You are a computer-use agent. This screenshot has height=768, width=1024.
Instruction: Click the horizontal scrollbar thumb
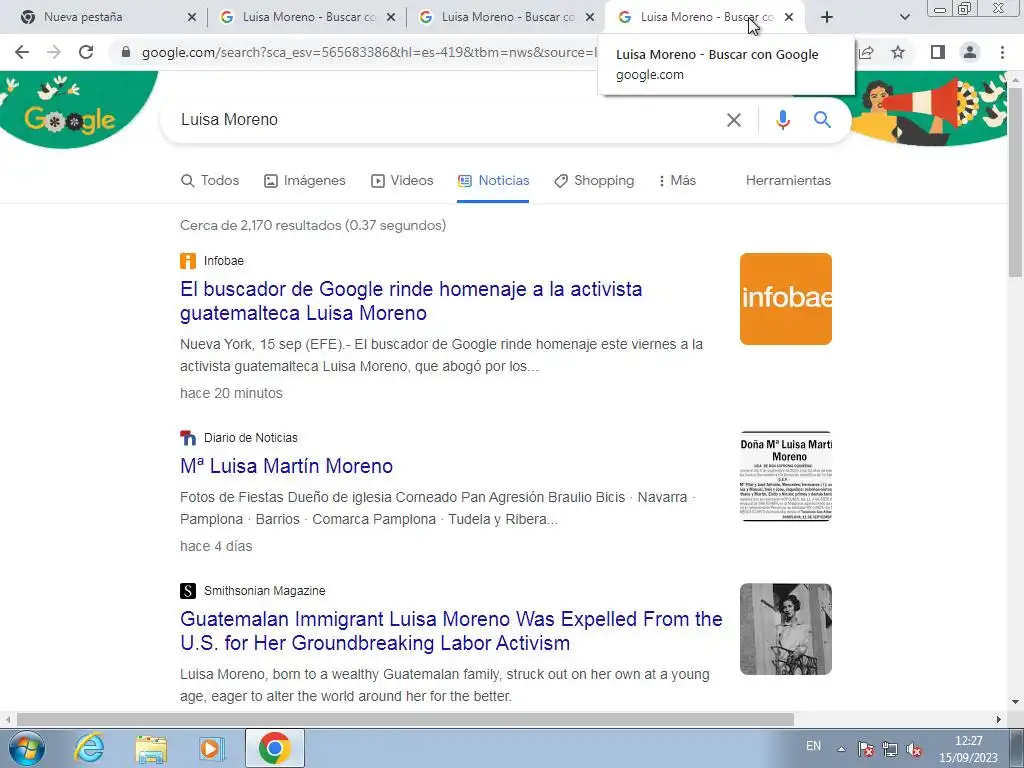pyautogui.click(x=405, y=719)
